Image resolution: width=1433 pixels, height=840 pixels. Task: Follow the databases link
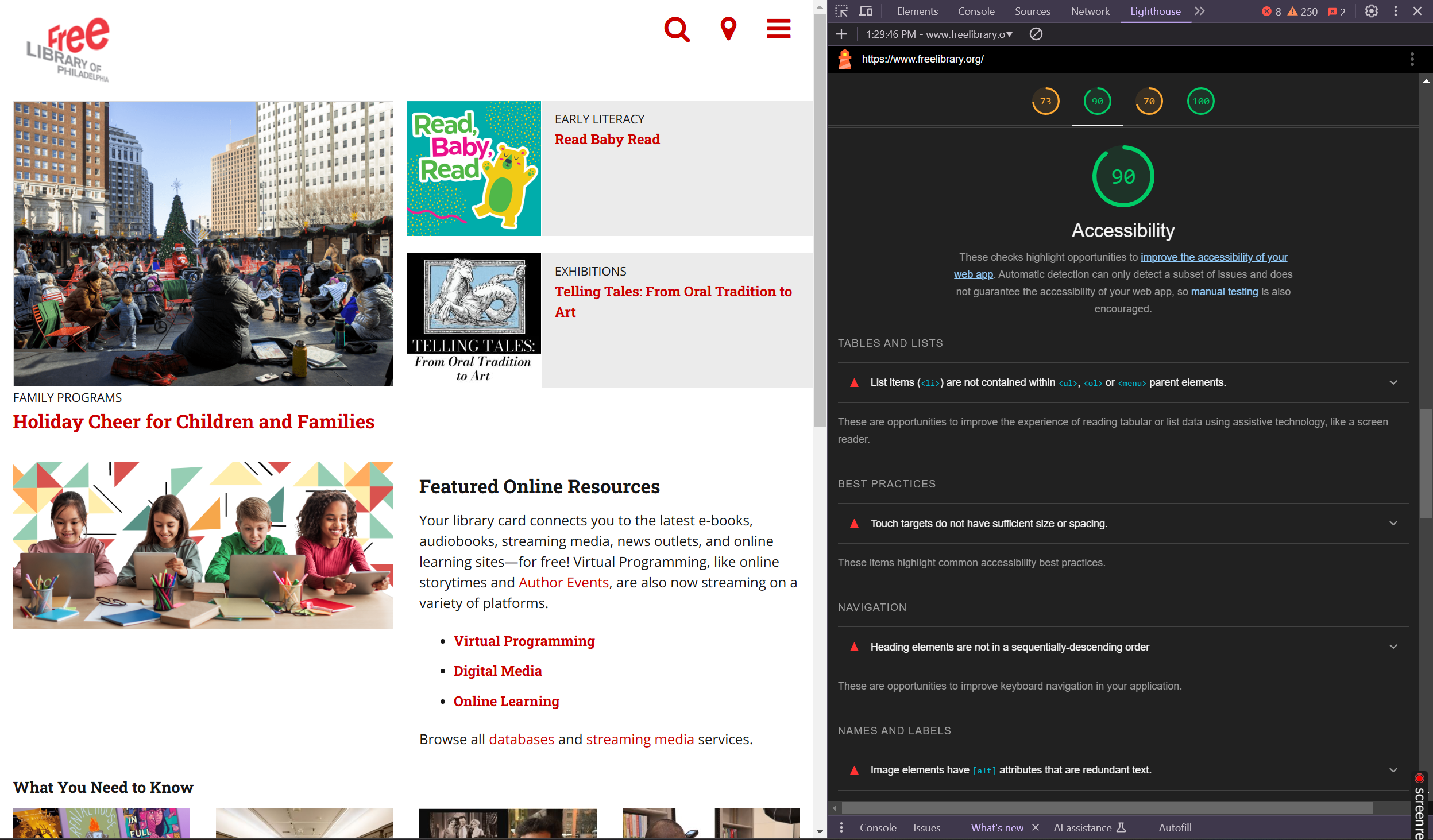pos(521,739)
